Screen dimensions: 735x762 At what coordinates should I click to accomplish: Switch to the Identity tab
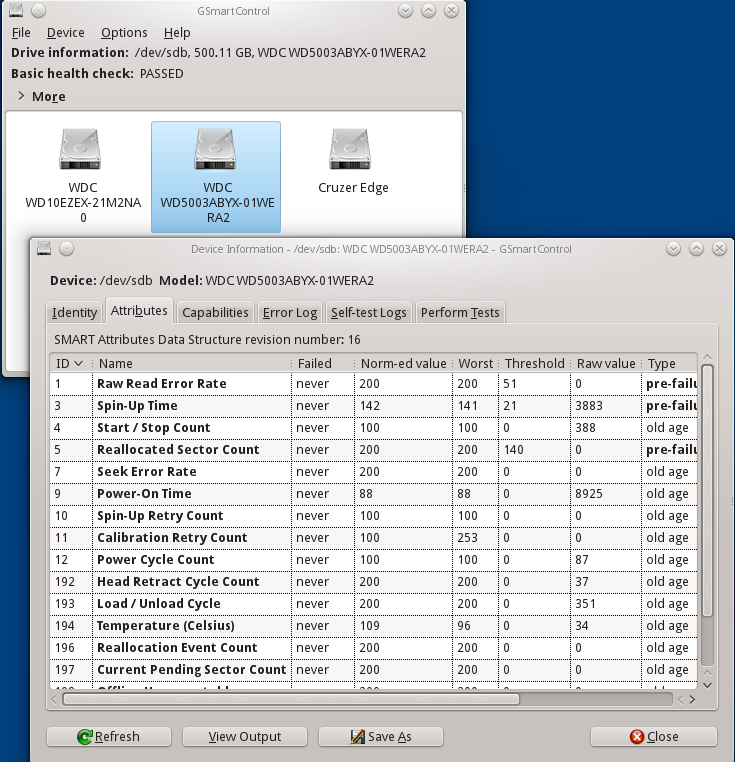point(74,312)
